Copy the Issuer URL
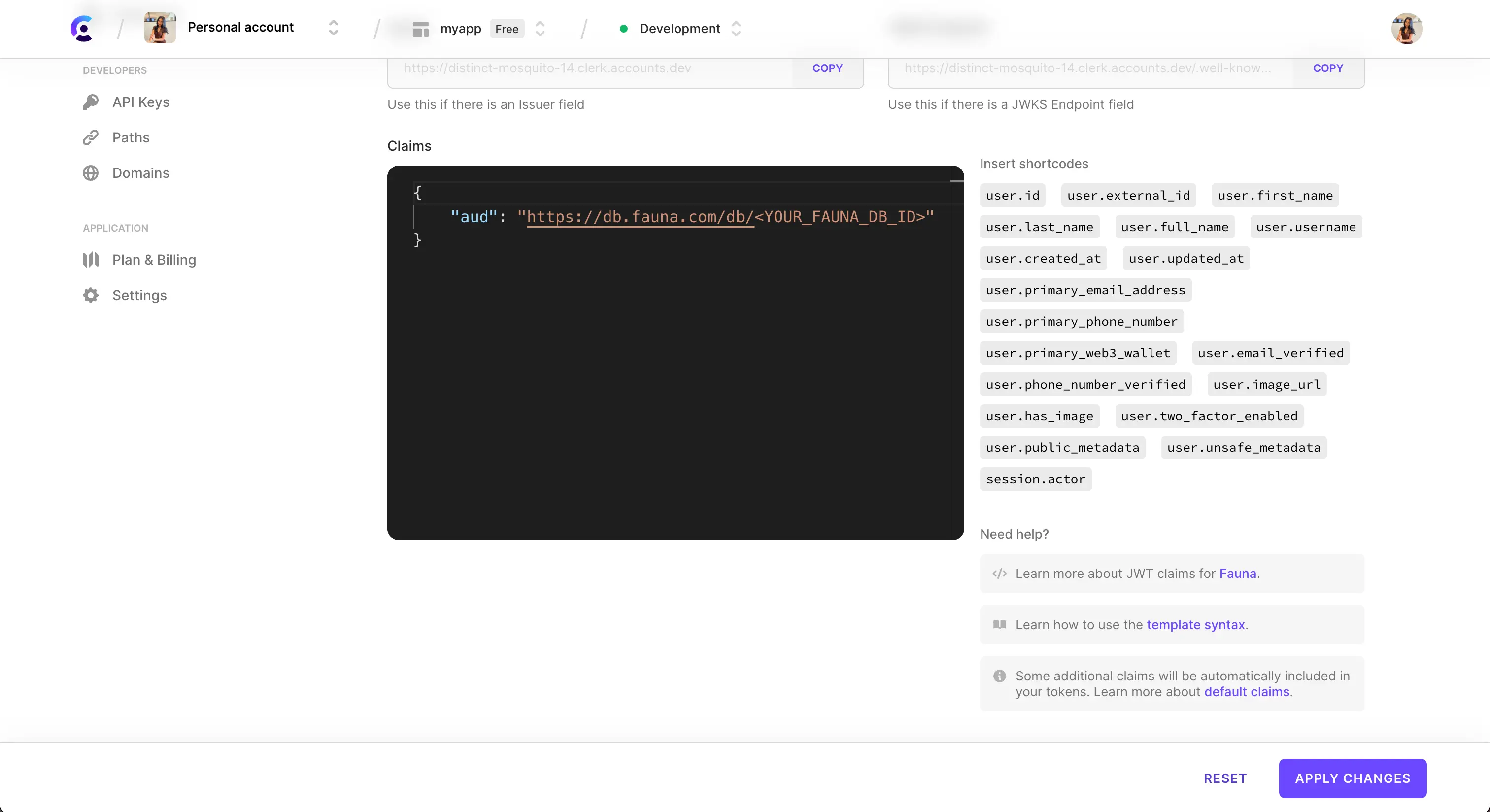 click(x=827, y=68)
